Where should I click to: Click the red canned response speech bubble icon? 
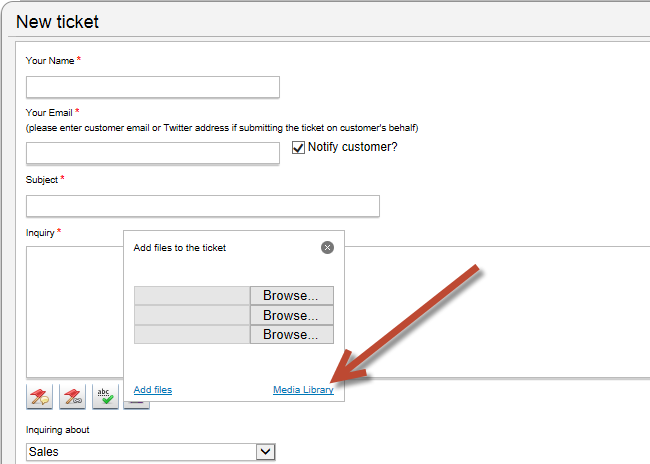click(x=40, y=396)
